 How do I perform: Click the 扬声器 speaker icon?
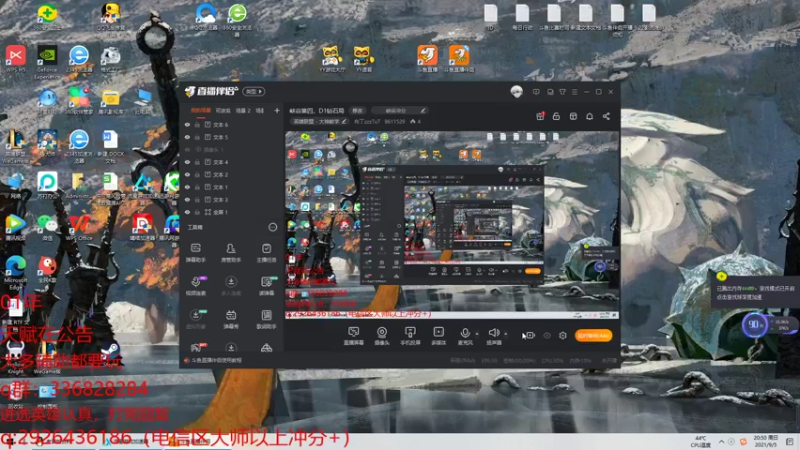pos(493,333)
